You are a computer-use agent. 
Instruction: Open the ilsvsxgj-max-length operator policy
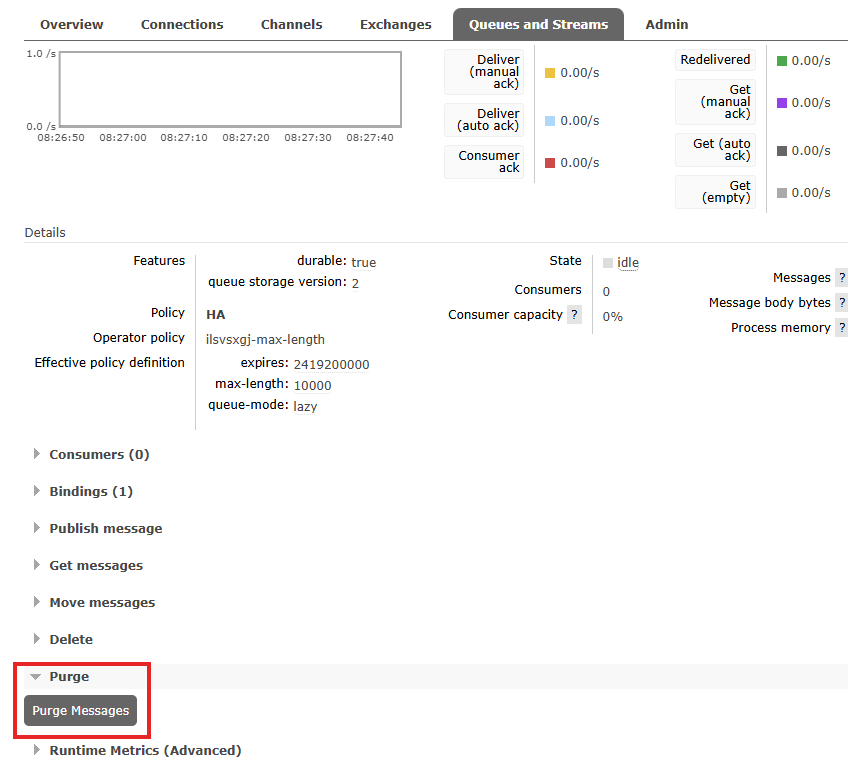[265, 339]
